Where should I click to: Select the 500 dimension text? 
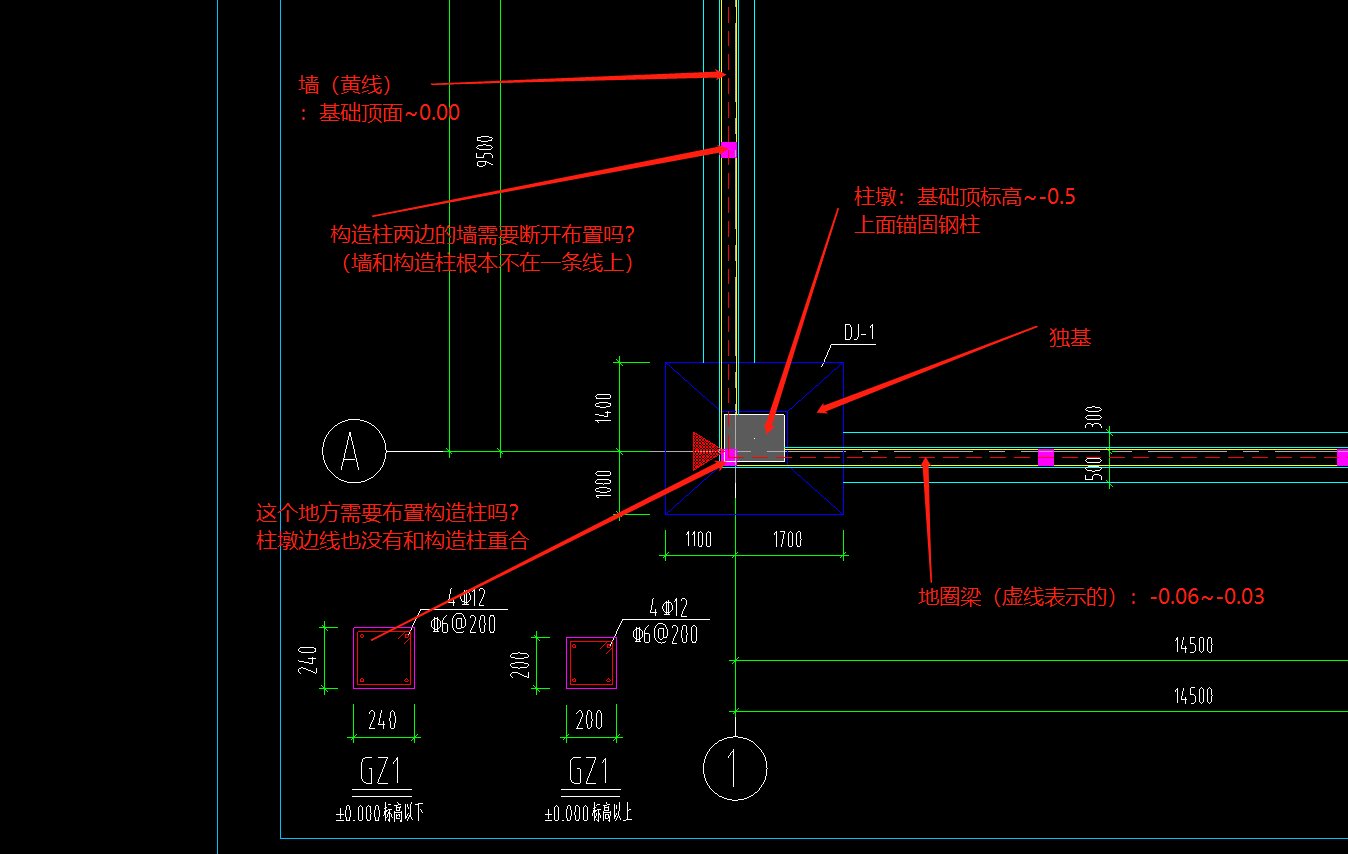(x=1094, y=466)
